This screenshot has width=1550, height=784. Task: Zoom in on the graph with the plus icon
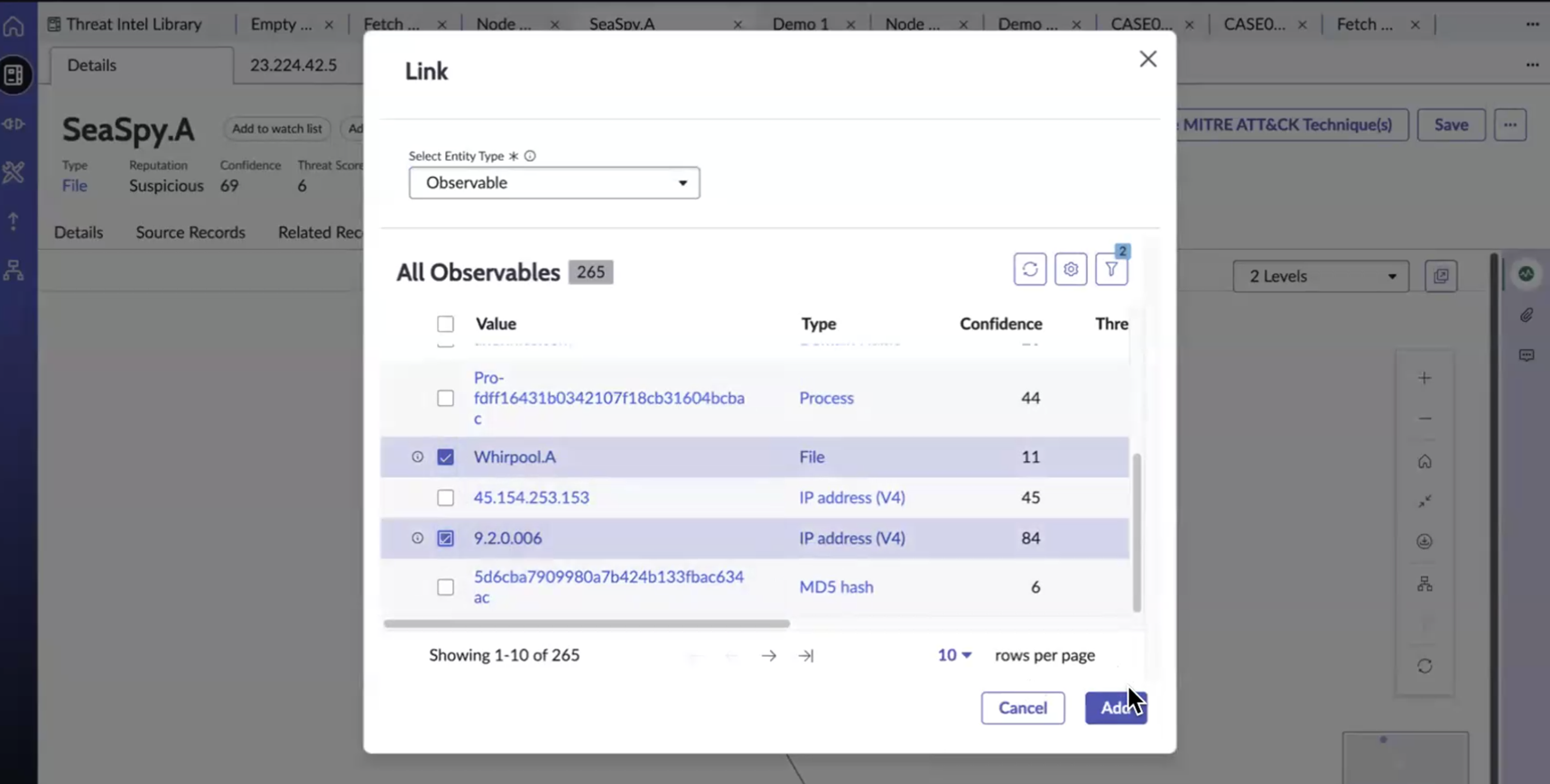[x=1425, y=378]
